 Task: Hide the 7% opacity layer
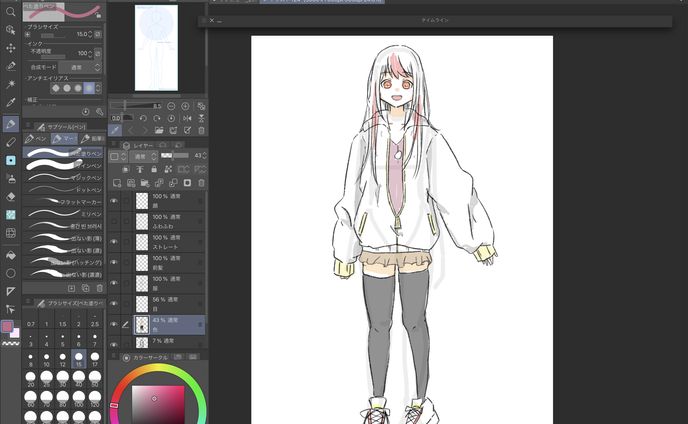click(114, 344)
